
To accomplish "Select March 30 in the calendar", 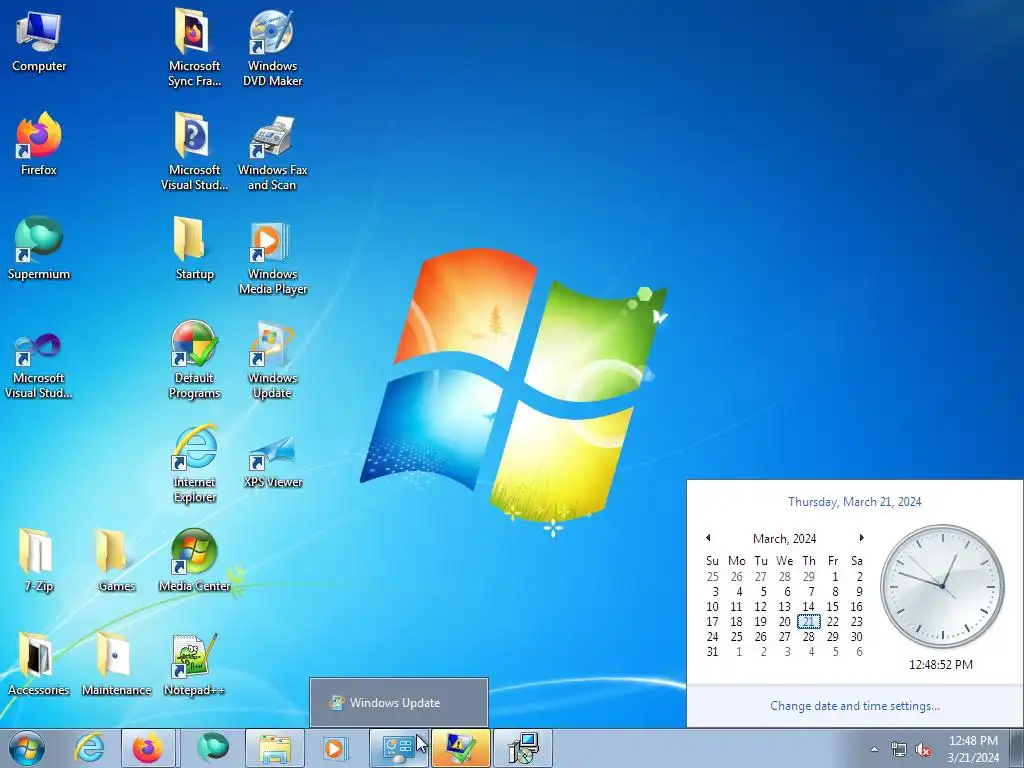I will click(856, 637).
